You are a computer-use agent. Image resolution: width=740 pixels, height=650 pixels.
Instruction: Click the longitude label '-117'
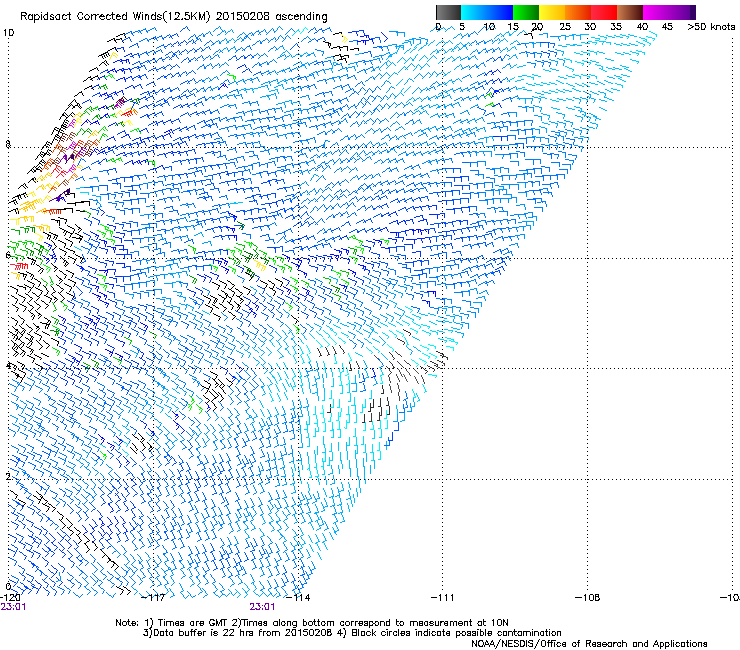point(153,598)
